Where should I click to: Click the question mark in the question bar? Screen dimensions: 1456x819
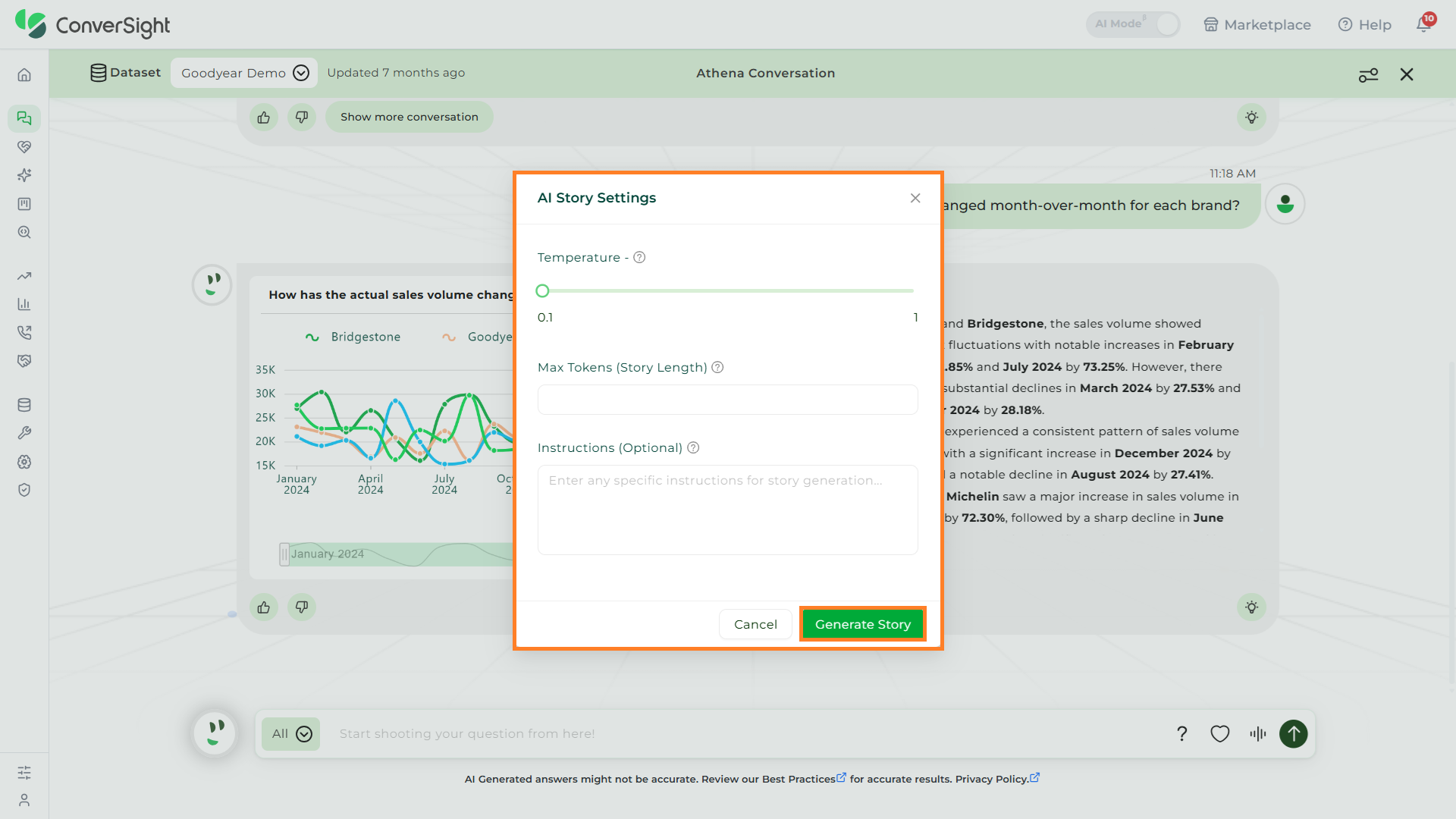1181,733
